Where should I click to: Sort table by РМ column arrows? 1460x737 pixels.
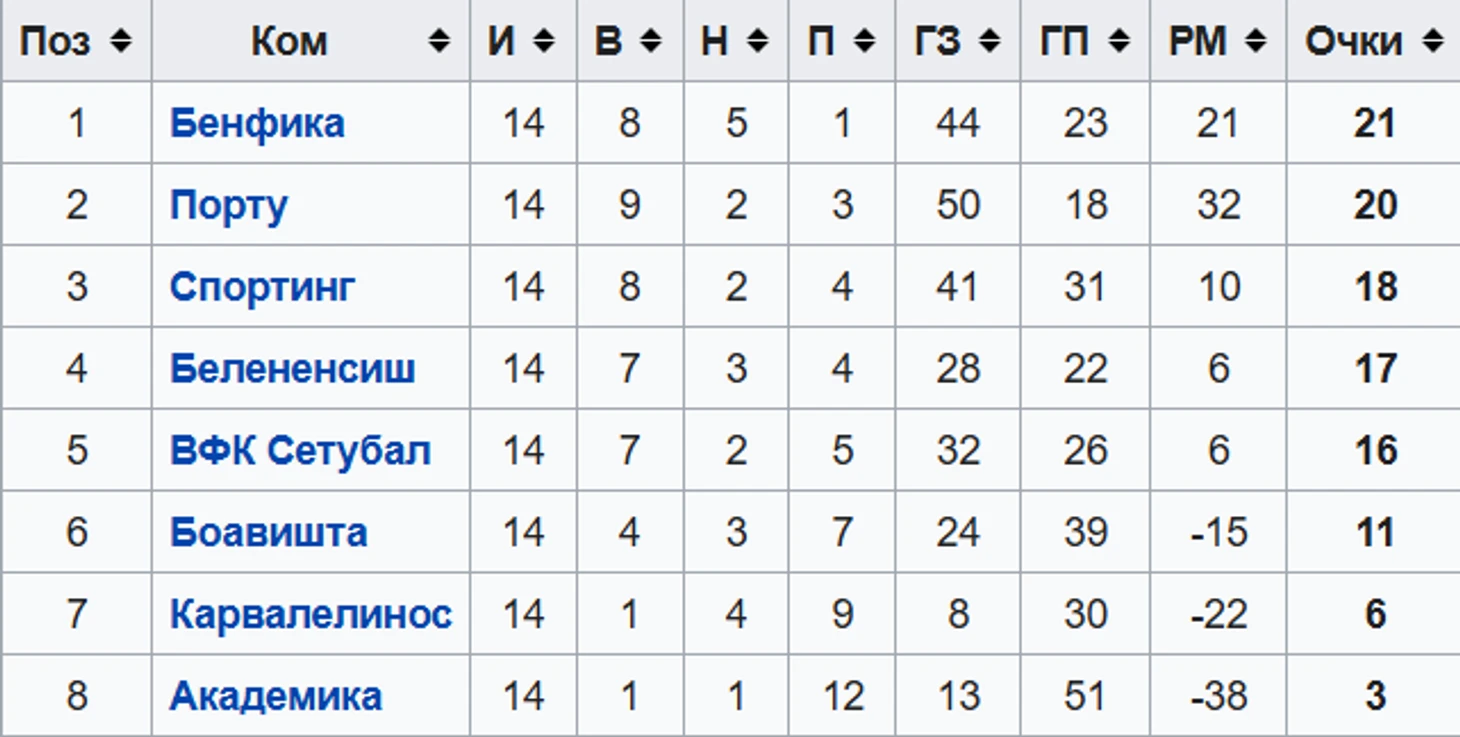1255,42
